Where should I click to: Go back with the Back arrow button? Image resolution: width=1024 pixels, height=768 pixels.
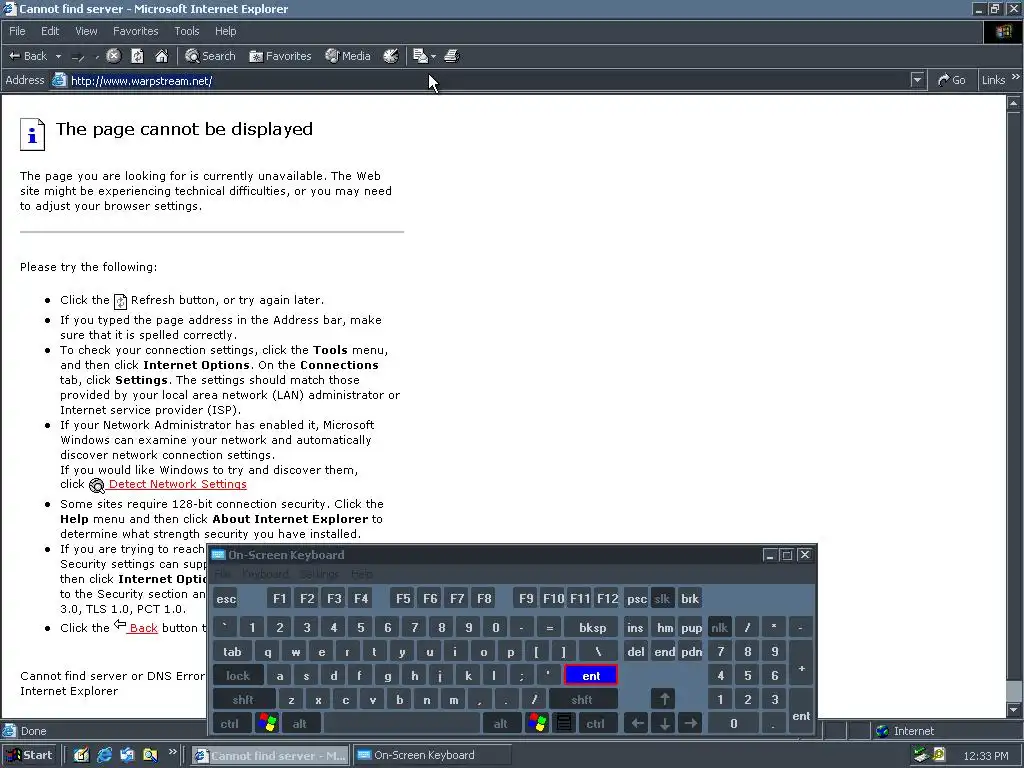tap(27, 56)
